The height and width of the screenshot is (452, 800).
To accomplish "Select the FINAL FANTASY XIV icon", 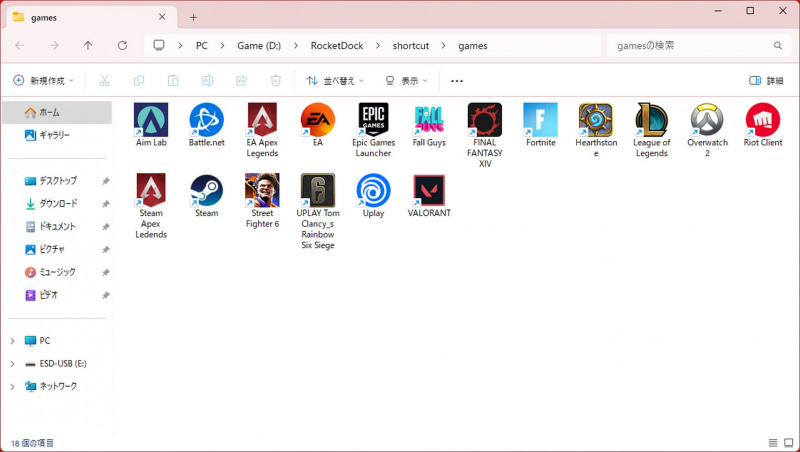I will click(x=485, y=120).
